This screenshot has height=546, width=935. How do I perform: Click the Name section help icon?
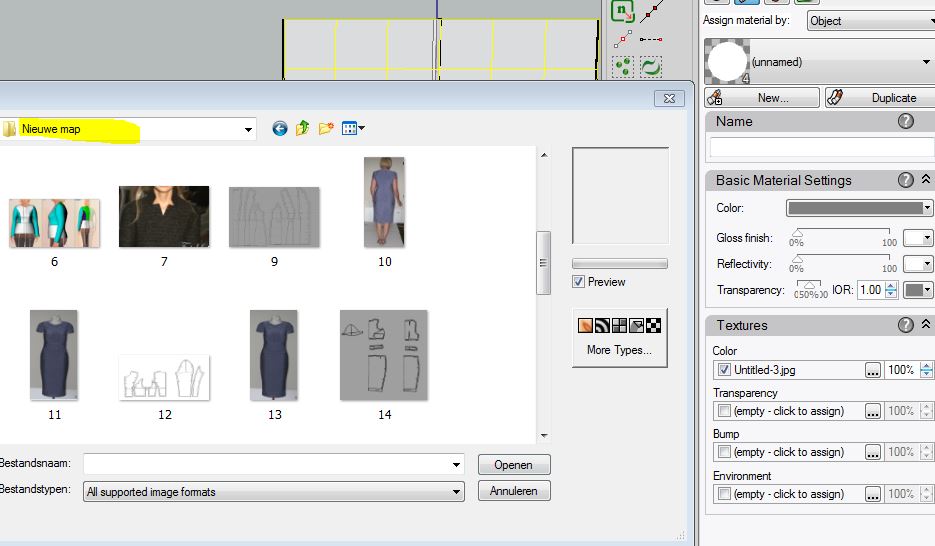[906, 121]
